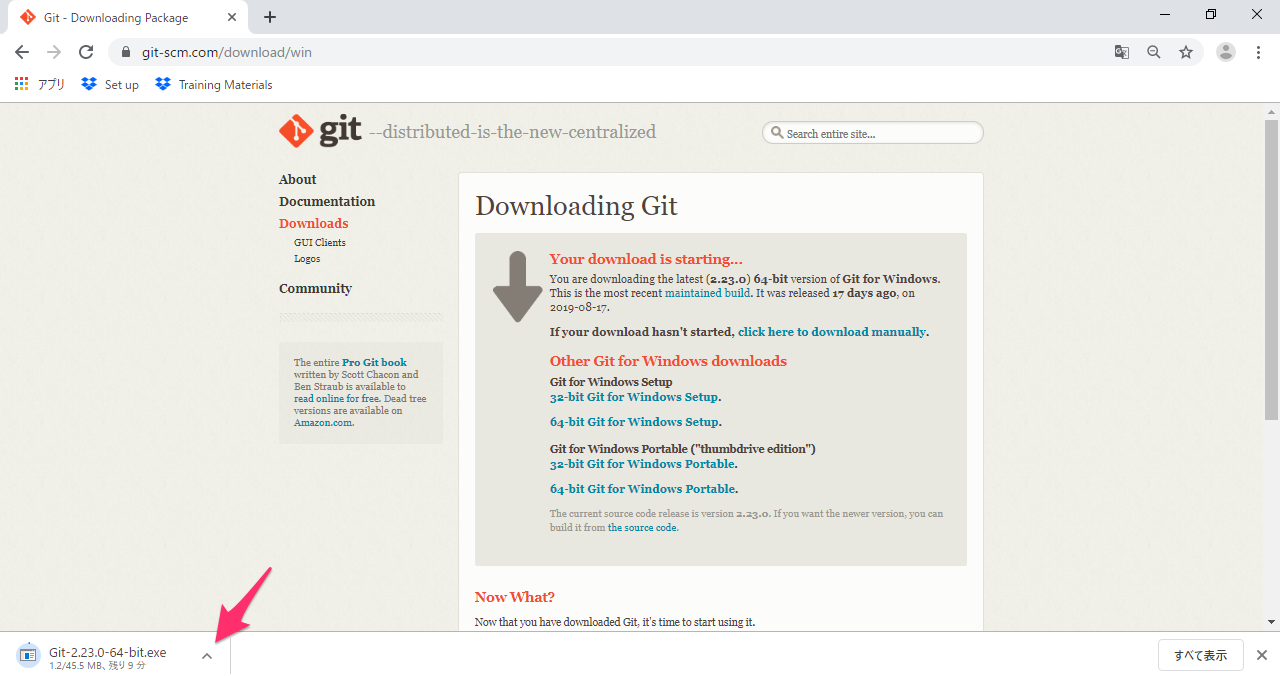Click here to download manually link
The width and height of the screenshot is (1280, 676).
pos(832,332)
